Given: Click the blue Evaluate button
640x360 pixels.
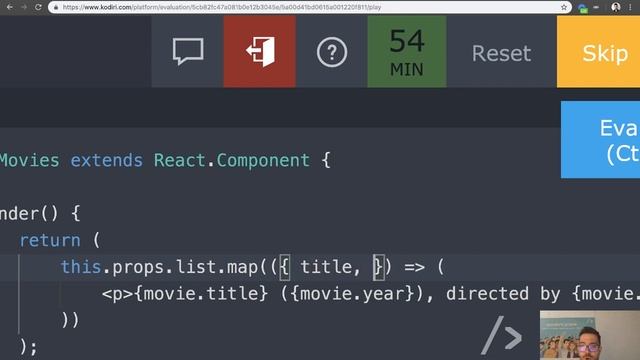Looking at the screenshot, I should click(x=600, y=140).
